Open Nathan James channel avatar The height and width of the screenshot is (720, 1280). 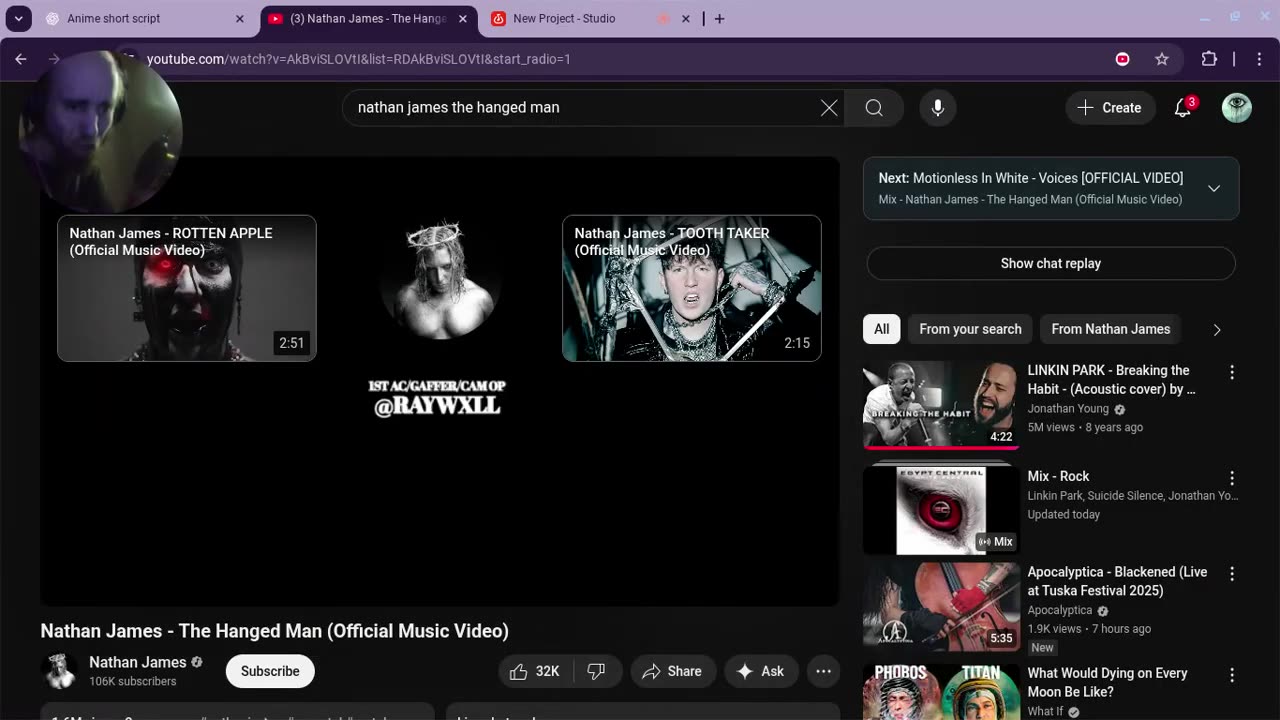pyautogui.click(x=59, y=671)
